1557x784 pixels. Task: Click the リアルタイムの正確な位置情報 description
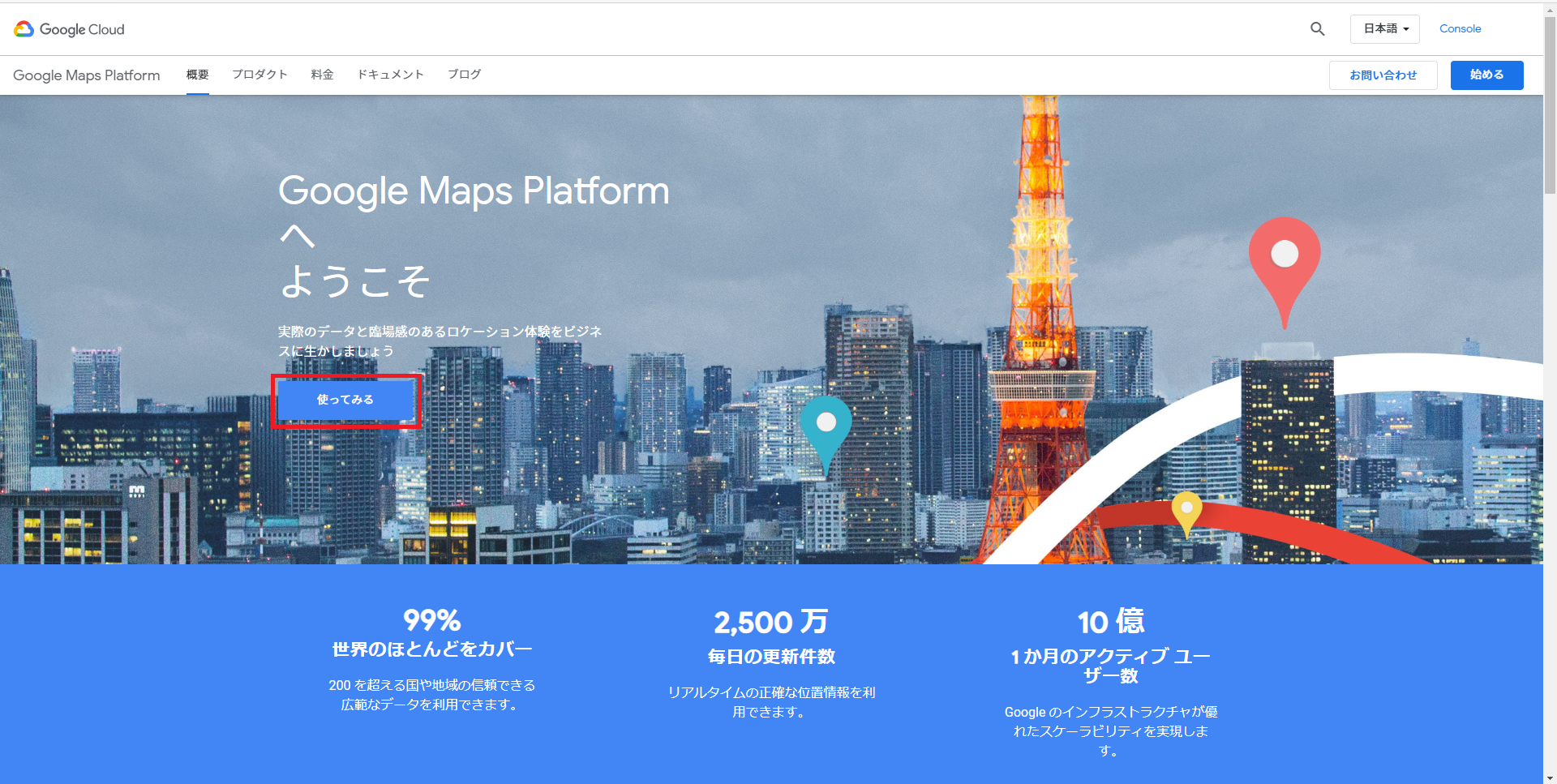coord(771,702)
